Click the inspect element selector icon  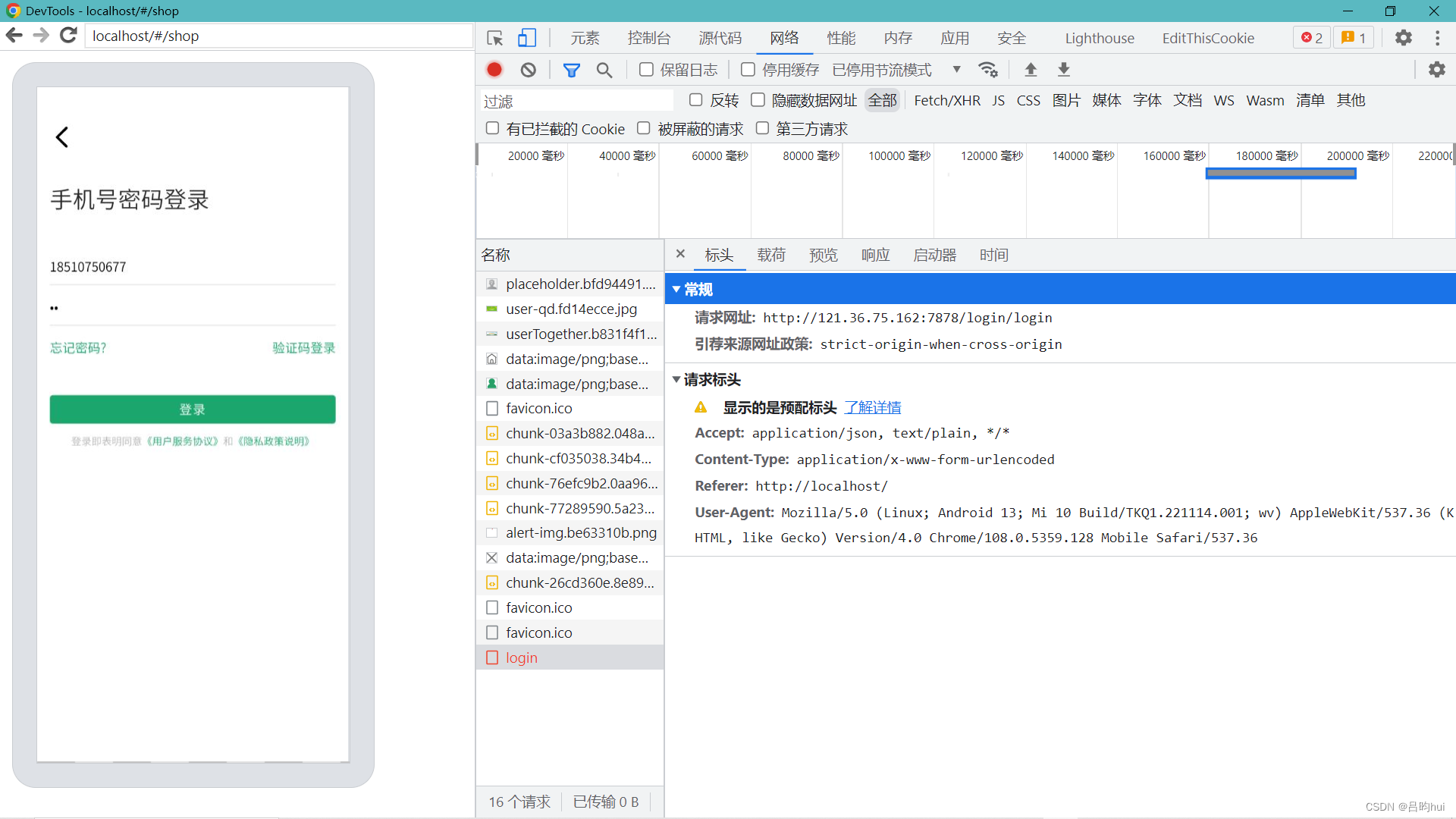point(495,38)
